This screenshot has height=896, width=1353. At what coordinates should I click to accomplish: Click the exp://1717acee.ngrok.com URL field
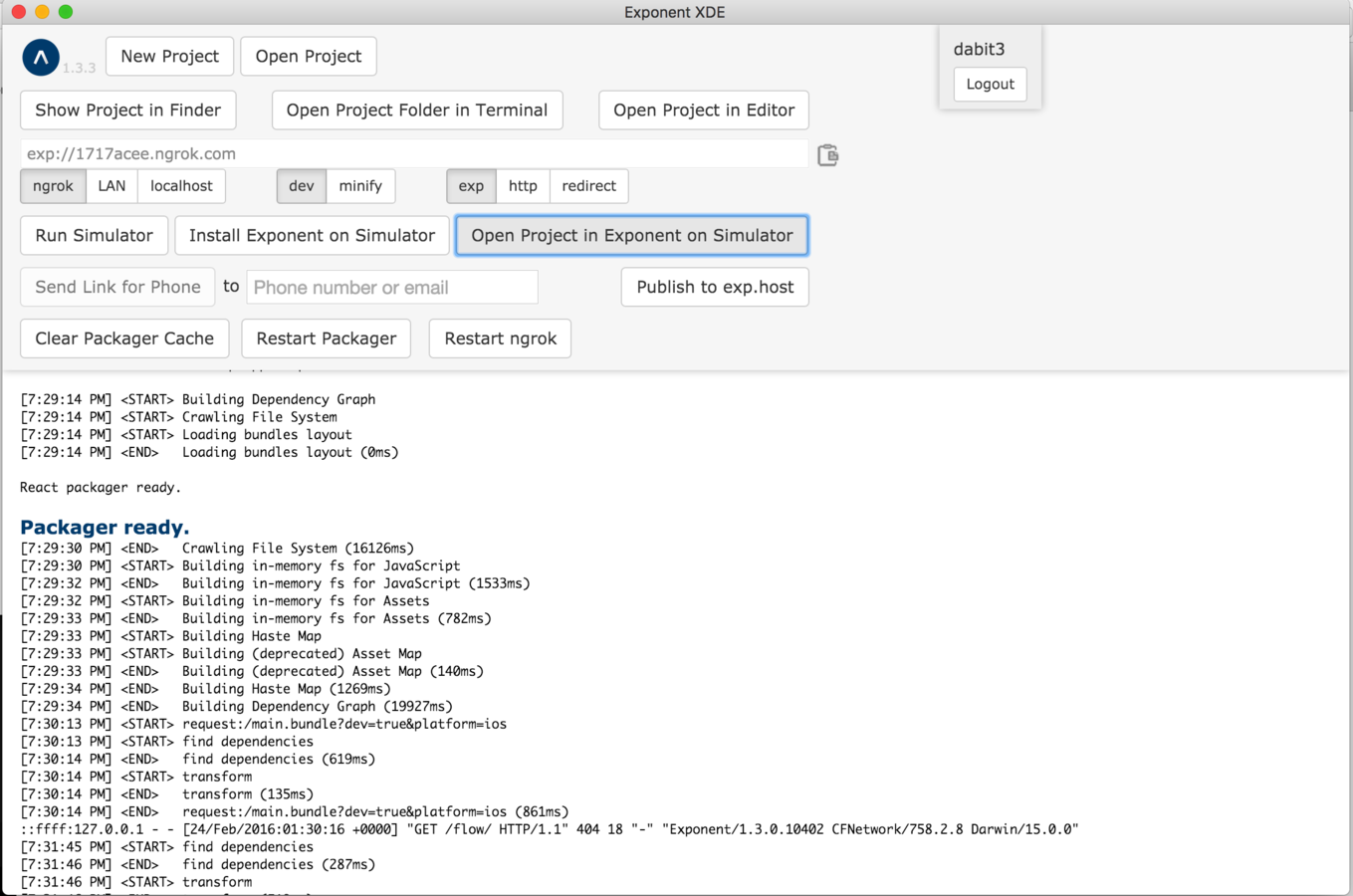click(x=414, y=153)
